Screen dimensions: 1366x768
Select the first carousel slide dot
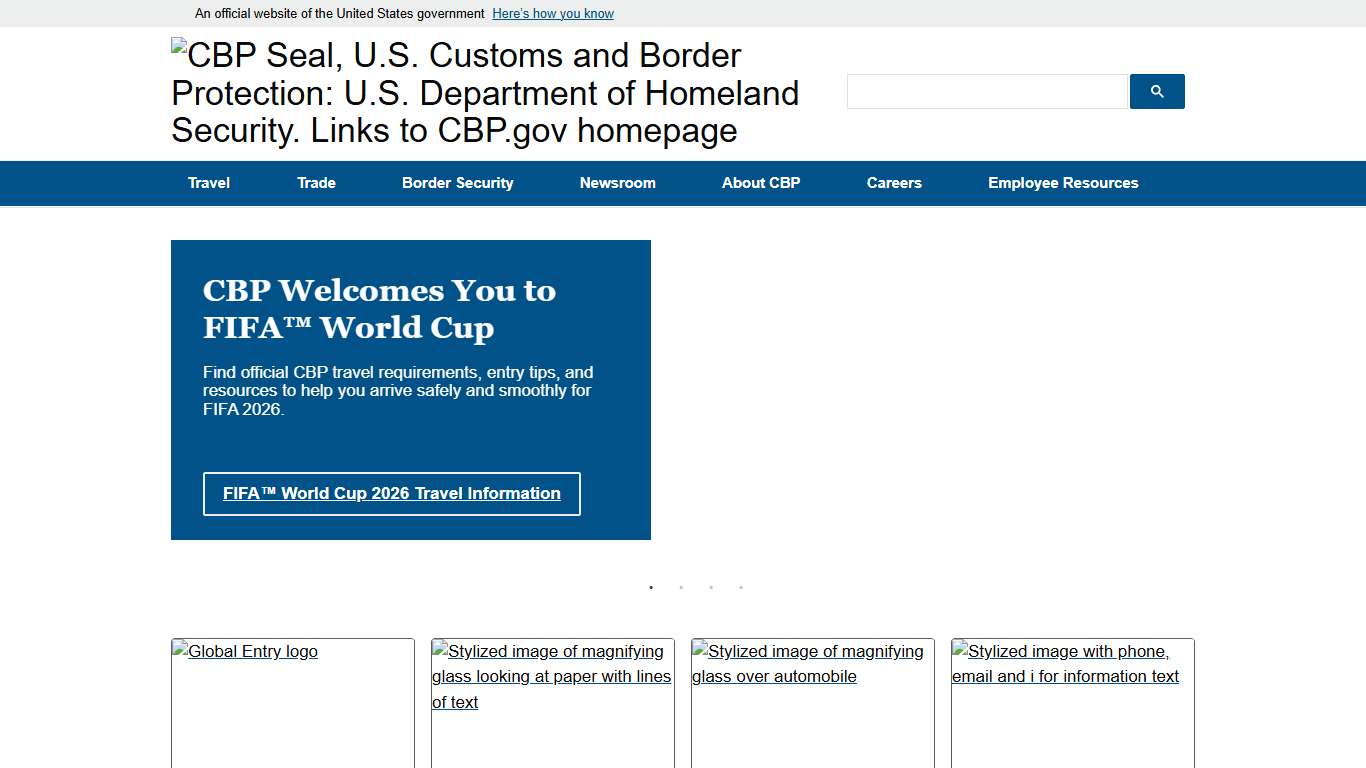[x=651, y=588]
